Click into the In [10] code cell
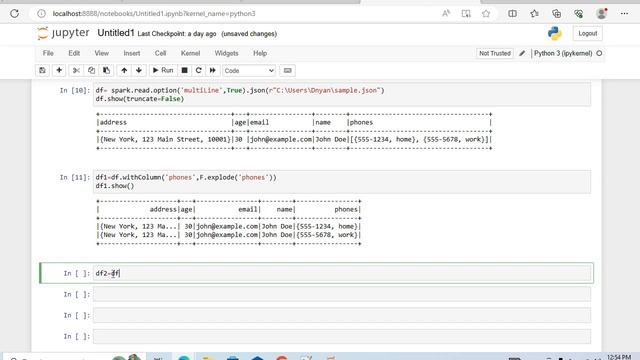The width and height of the screenshot is (640, 360). pyautogui.click(x=342, y=95)
